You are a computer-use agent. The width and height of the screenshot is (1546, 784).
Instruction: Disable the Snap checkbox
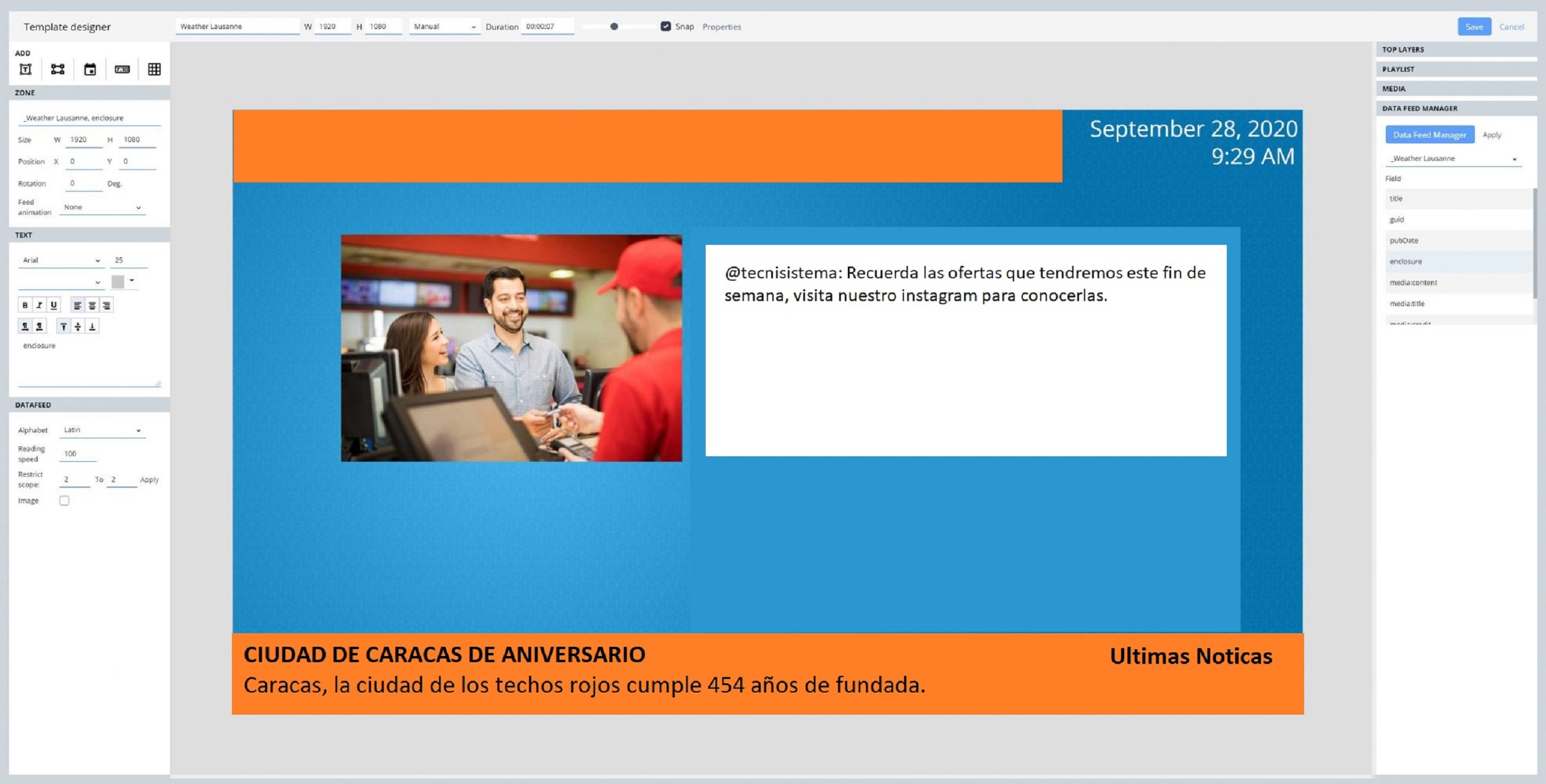pos(665,27)
